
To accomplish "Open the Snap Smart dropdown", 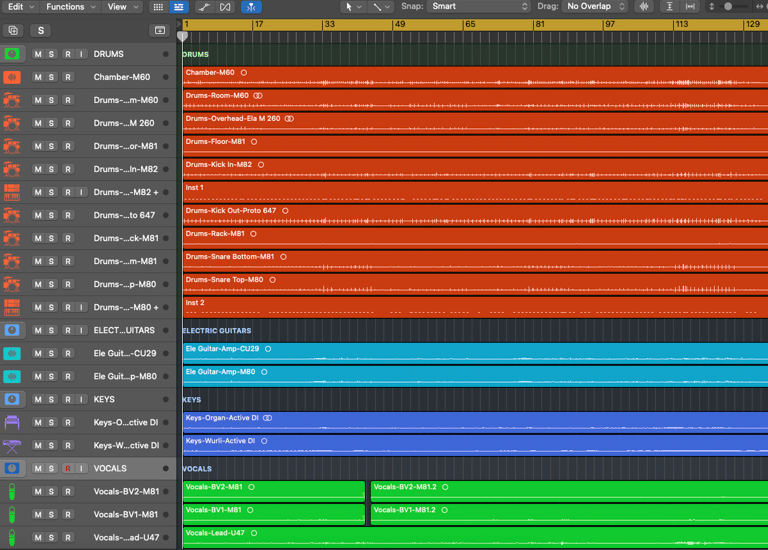I will coord(478,6).
